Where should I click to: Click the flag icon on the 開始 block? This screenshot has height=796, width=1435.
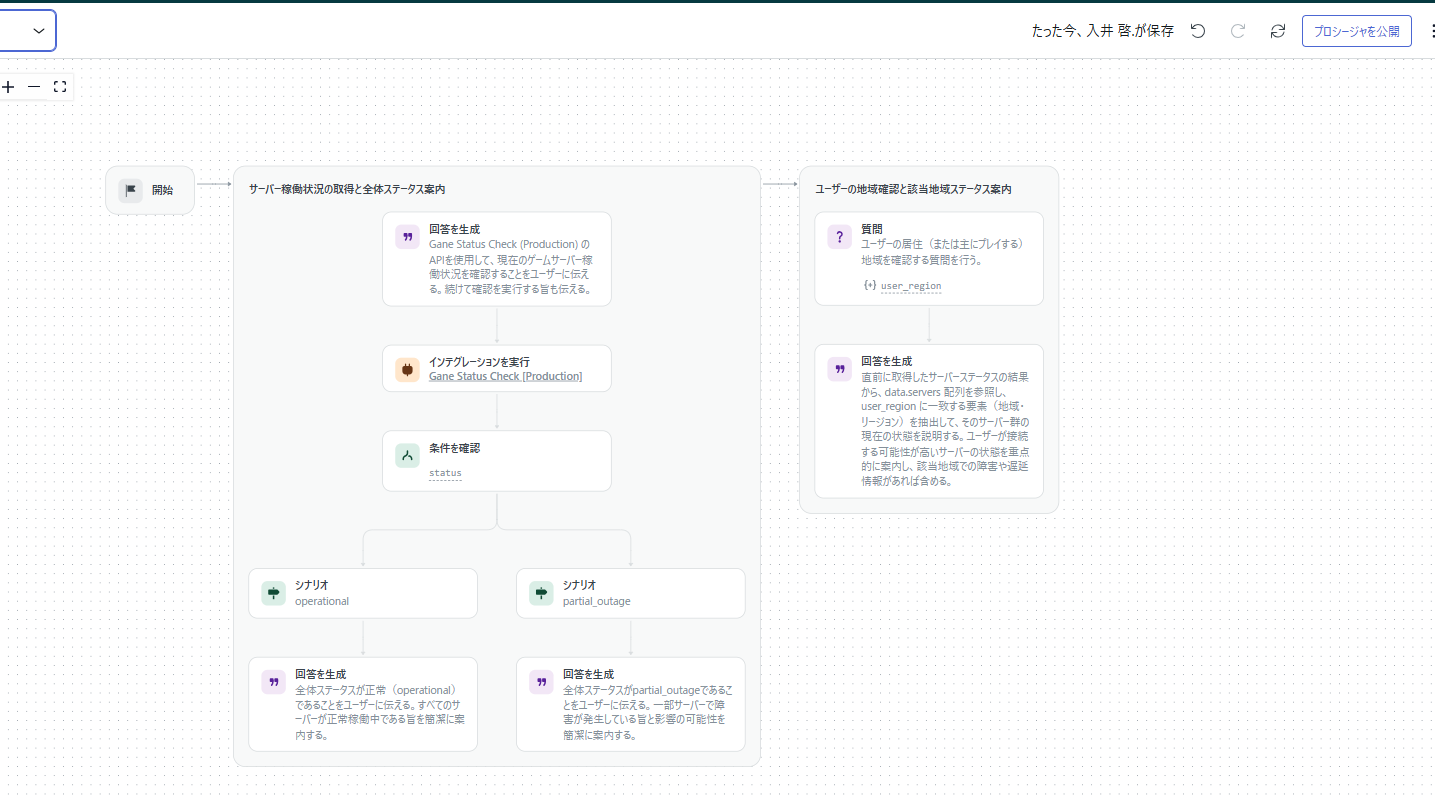(x=130, y=189)
